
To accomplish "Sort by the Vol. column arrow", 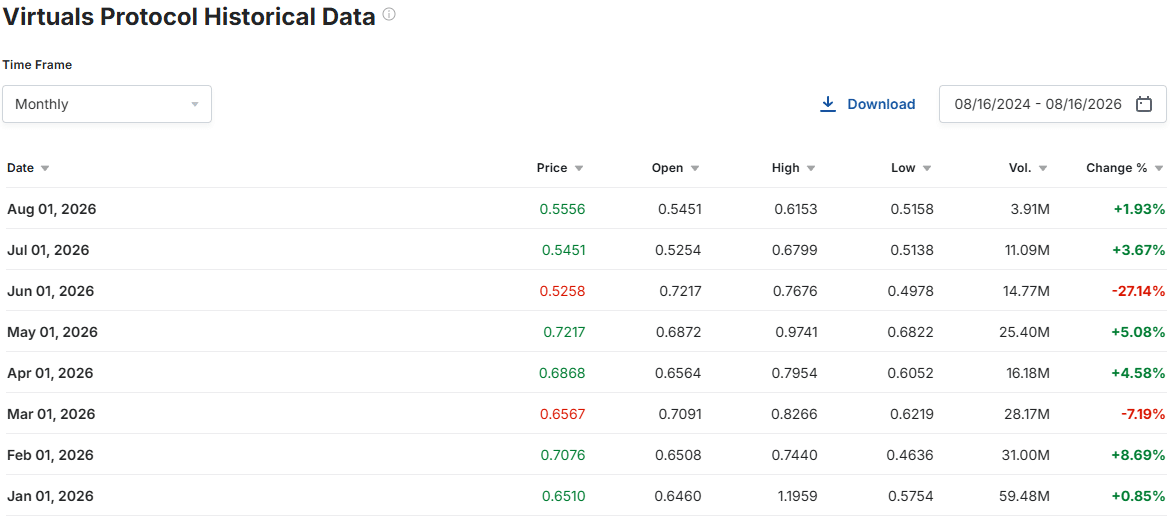I will pyautogui.click(x=1043, y=169).
